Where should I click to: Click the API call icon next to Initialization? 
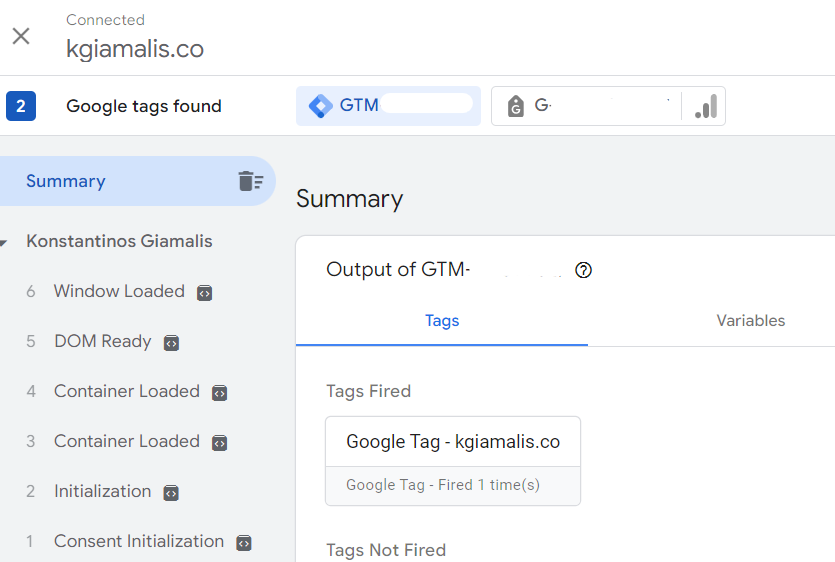(171, 493)
